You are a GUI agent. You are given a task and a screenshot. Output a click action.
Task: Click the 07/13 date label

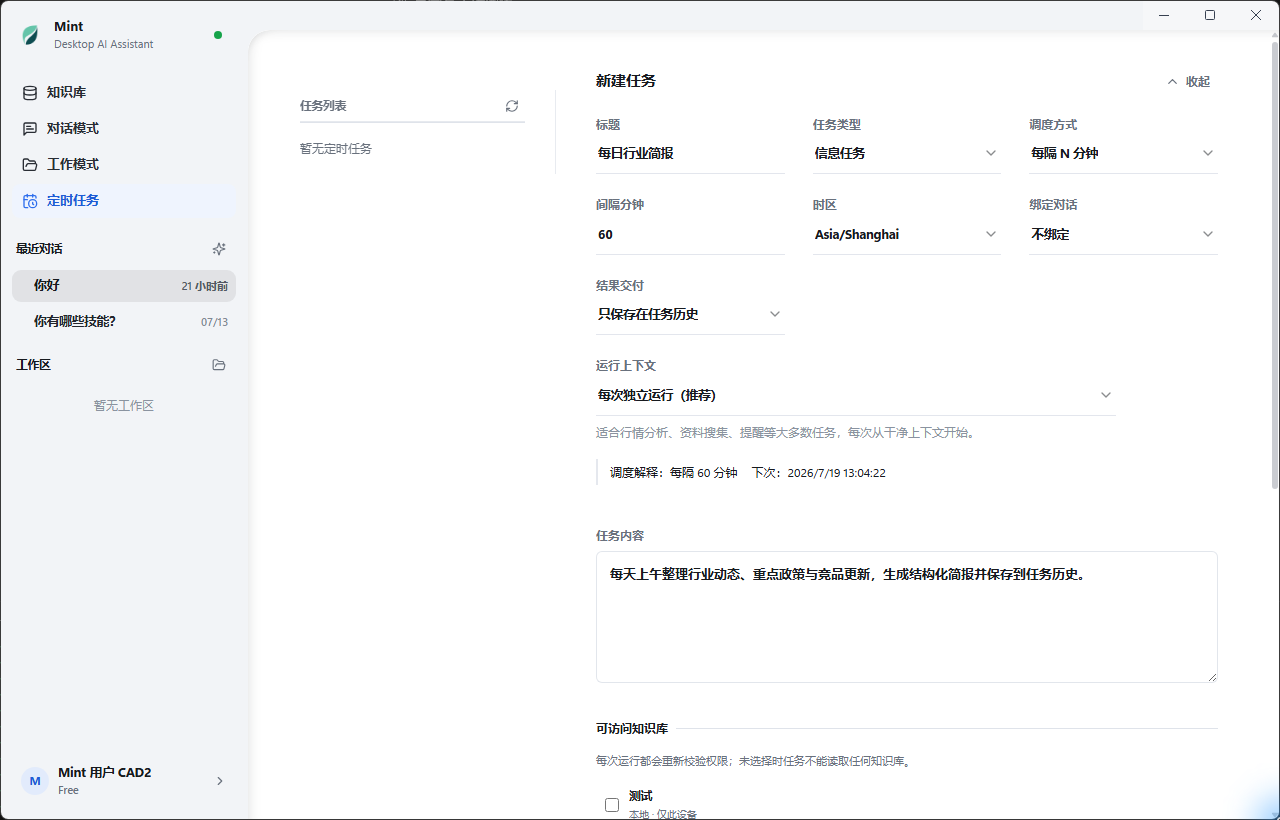[x=214, y=322]
